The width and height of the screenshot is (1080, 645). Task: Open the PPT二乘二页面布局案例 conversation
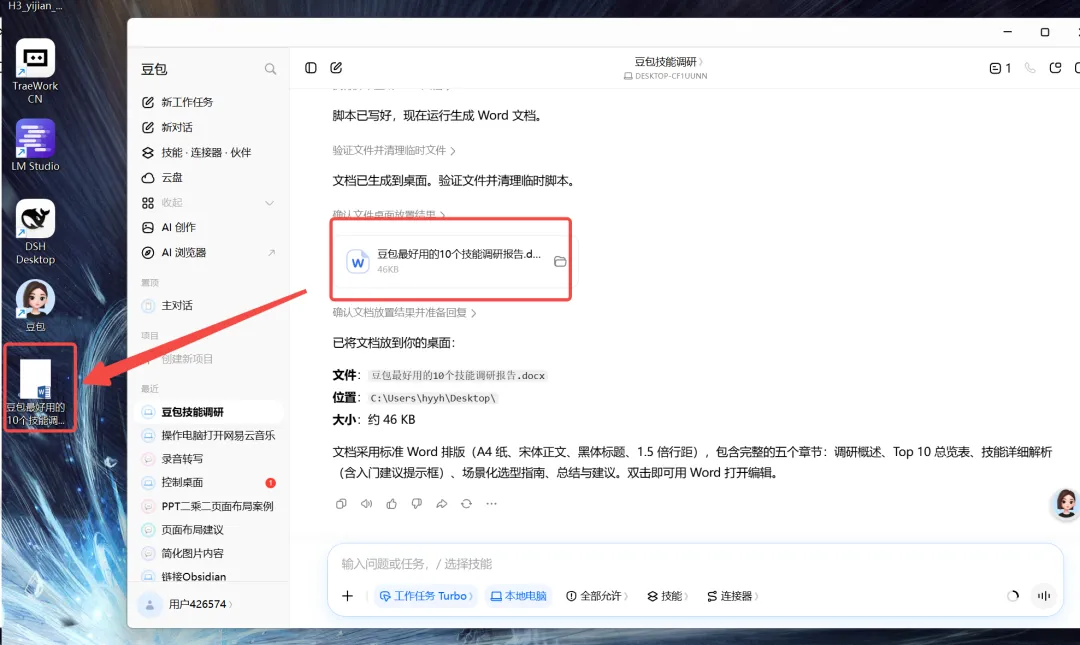click(x=209, y=506)
